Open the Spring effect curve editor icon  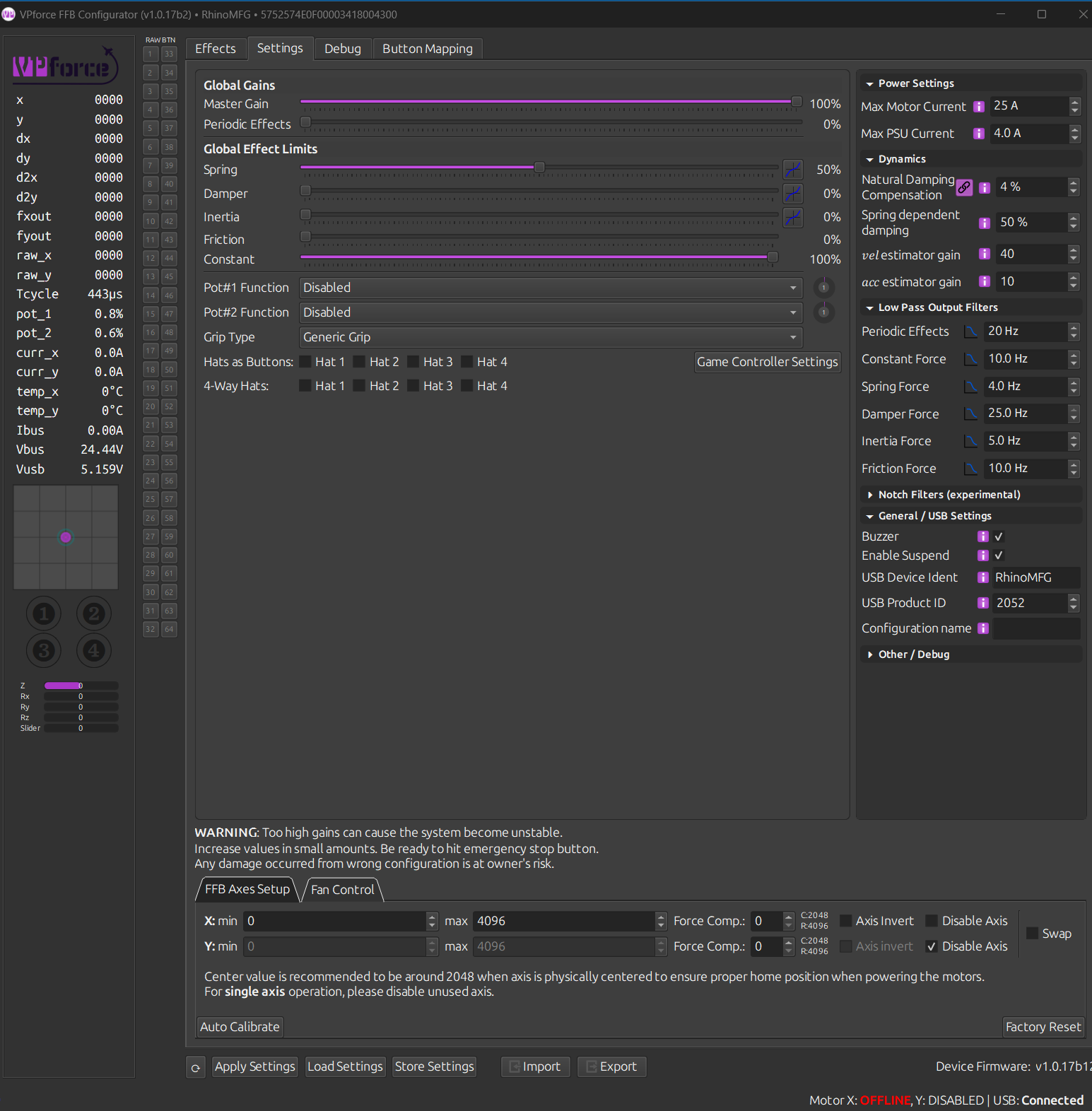point(793,170)
